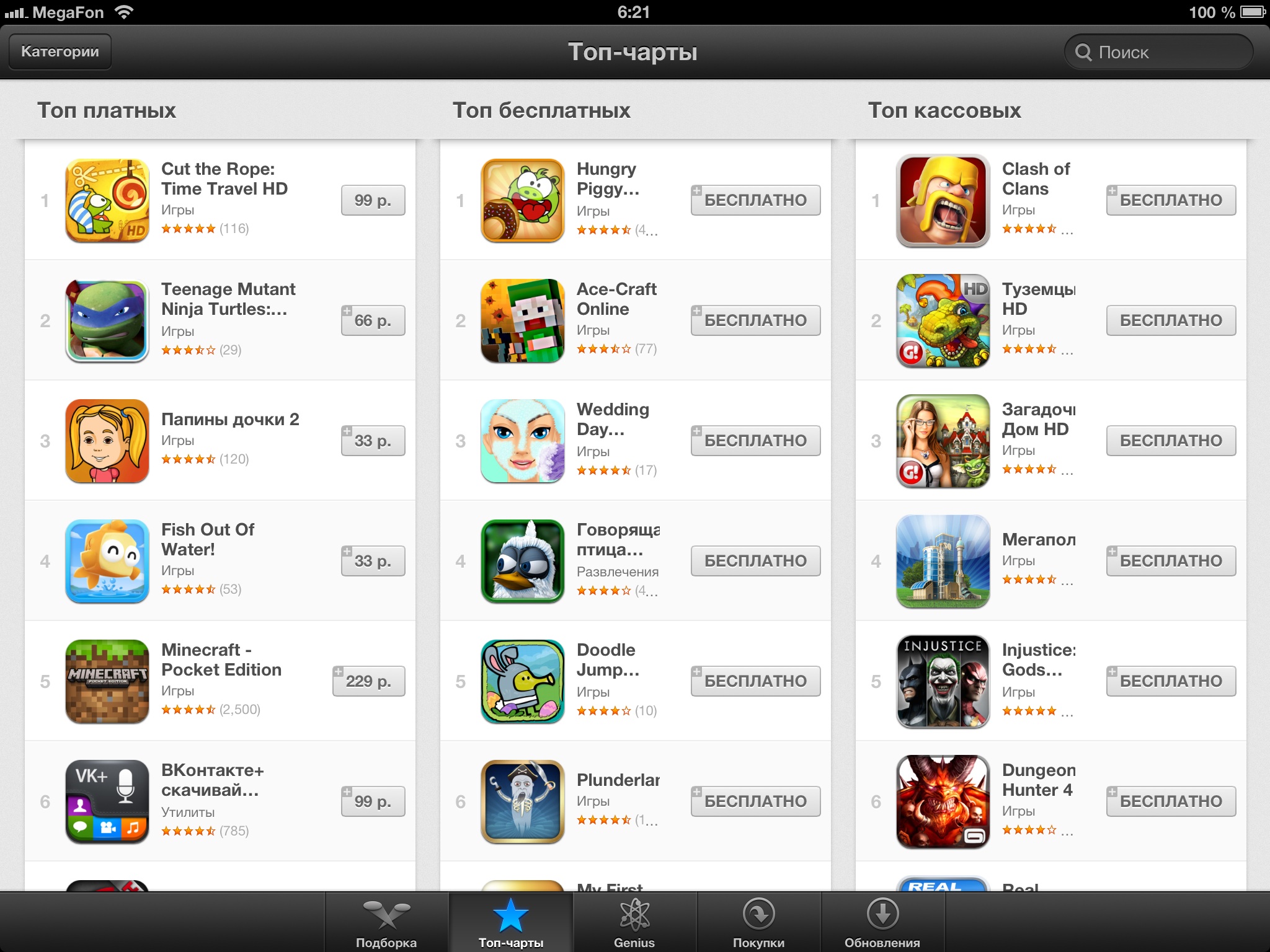Screen dimensions: 1270x952
Task: Buy Cut the Rope for 99 р.
Action: click(373, 200)
